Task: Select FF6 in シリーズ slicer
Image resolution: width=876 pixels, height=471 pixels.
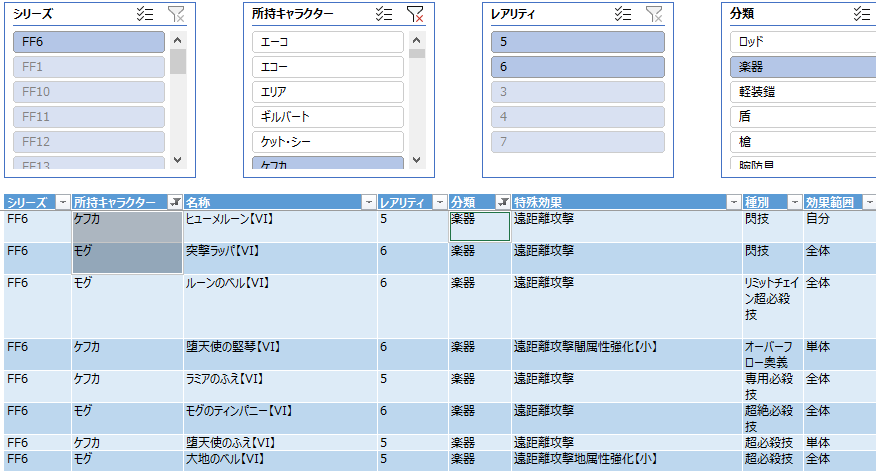Action: pyautogui.click(x=89, y=42)
